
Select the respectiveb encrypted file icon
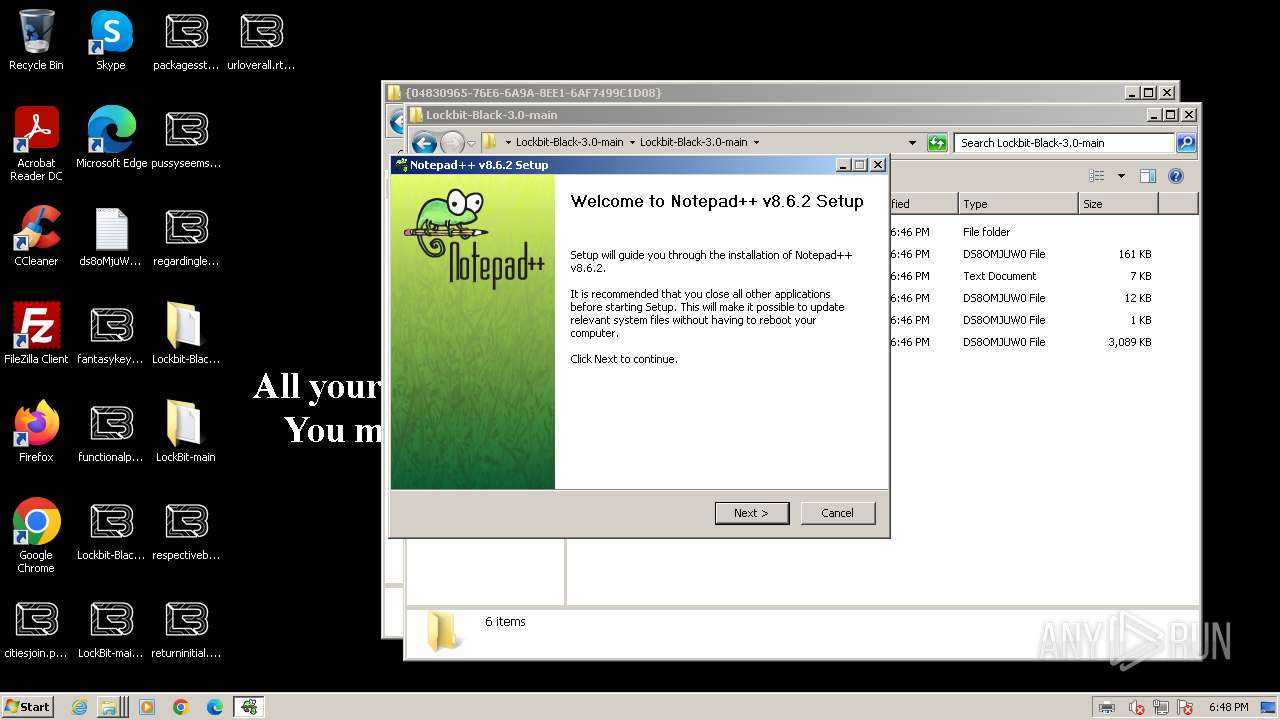click(186, 530)
